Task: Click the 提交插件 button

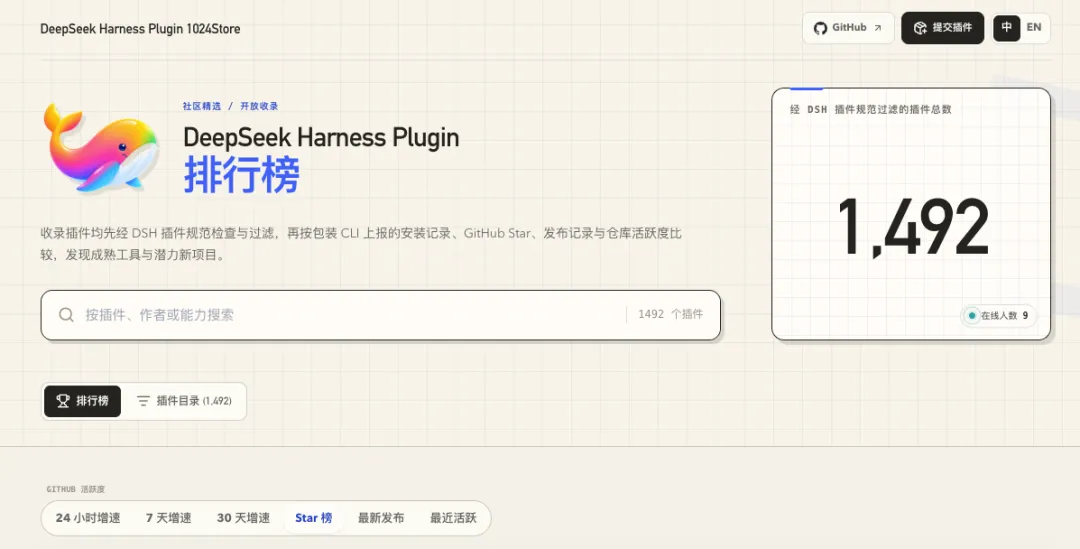Action: click(942, 28)
